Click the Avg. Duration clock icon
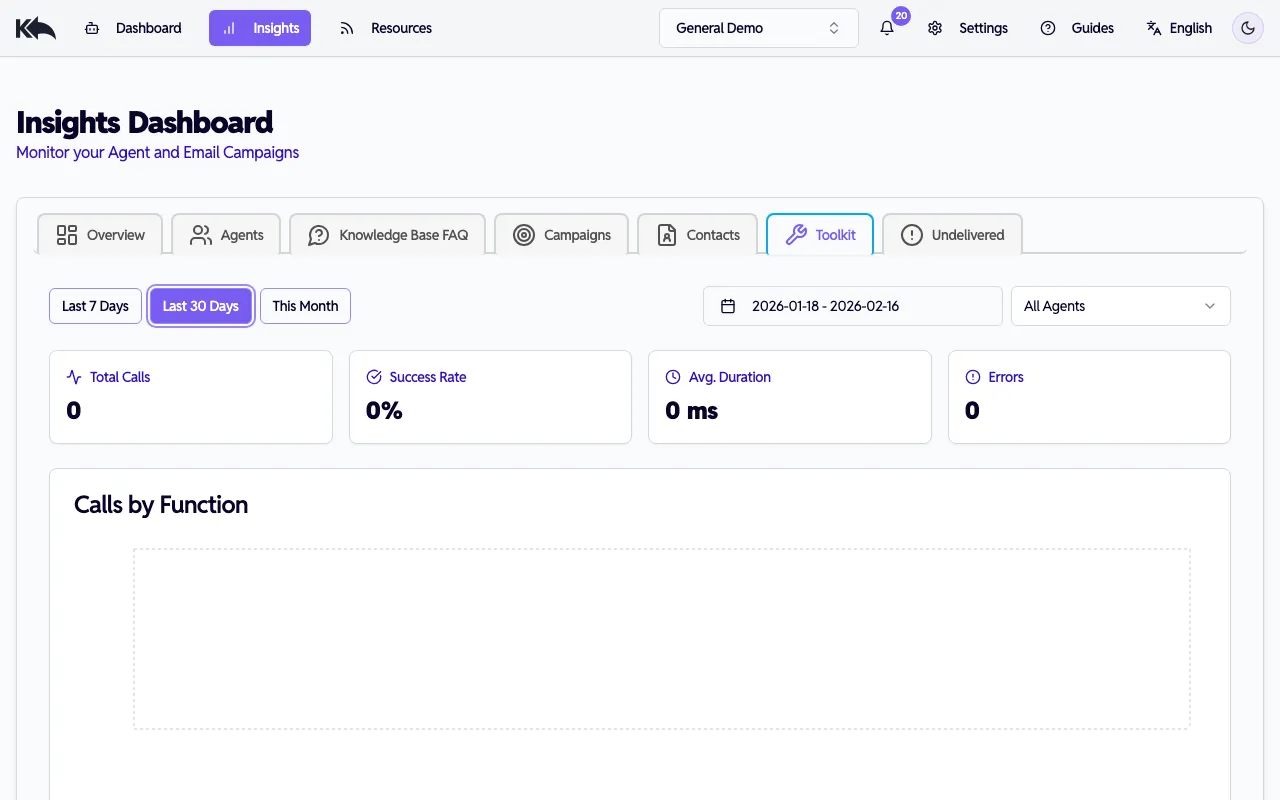 pyautogui.click(x=671, y=377)
